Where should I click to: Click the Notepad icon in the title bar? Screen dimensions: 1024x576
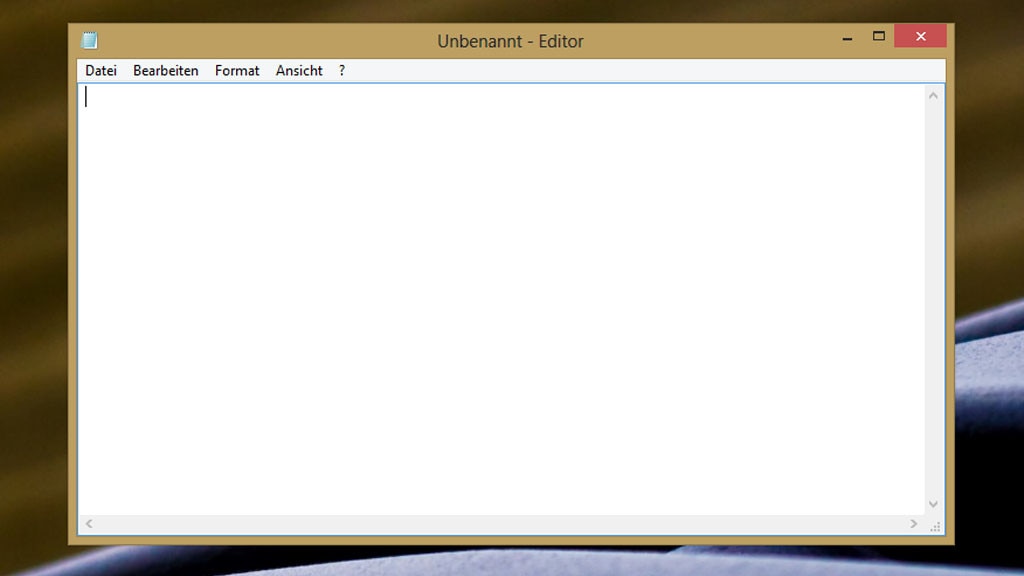pyautogui.click(x=89, y=40)
